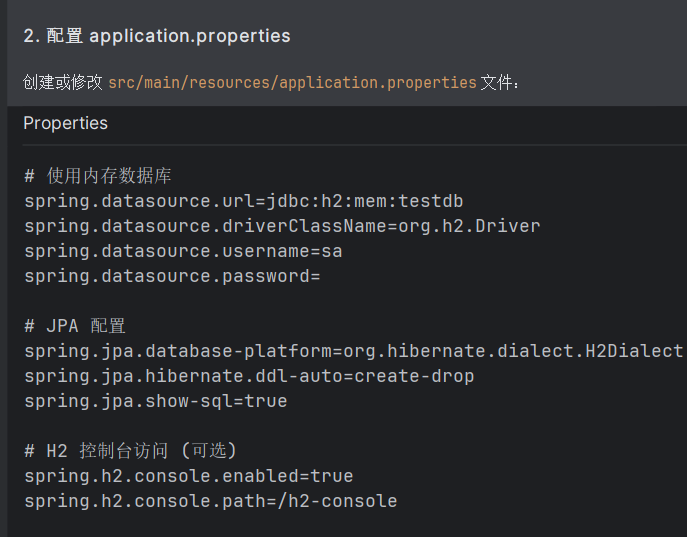Click the spring.datasource.username=sa line
Viewport: 687px width, 537px height.
click(x=183, y=251)
